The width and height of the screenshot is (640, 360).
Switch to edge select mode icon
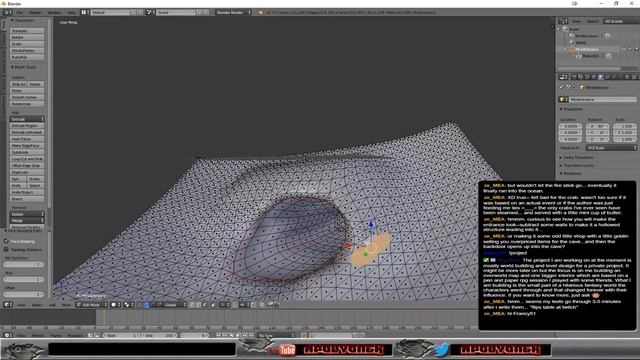tap(198, 304)
